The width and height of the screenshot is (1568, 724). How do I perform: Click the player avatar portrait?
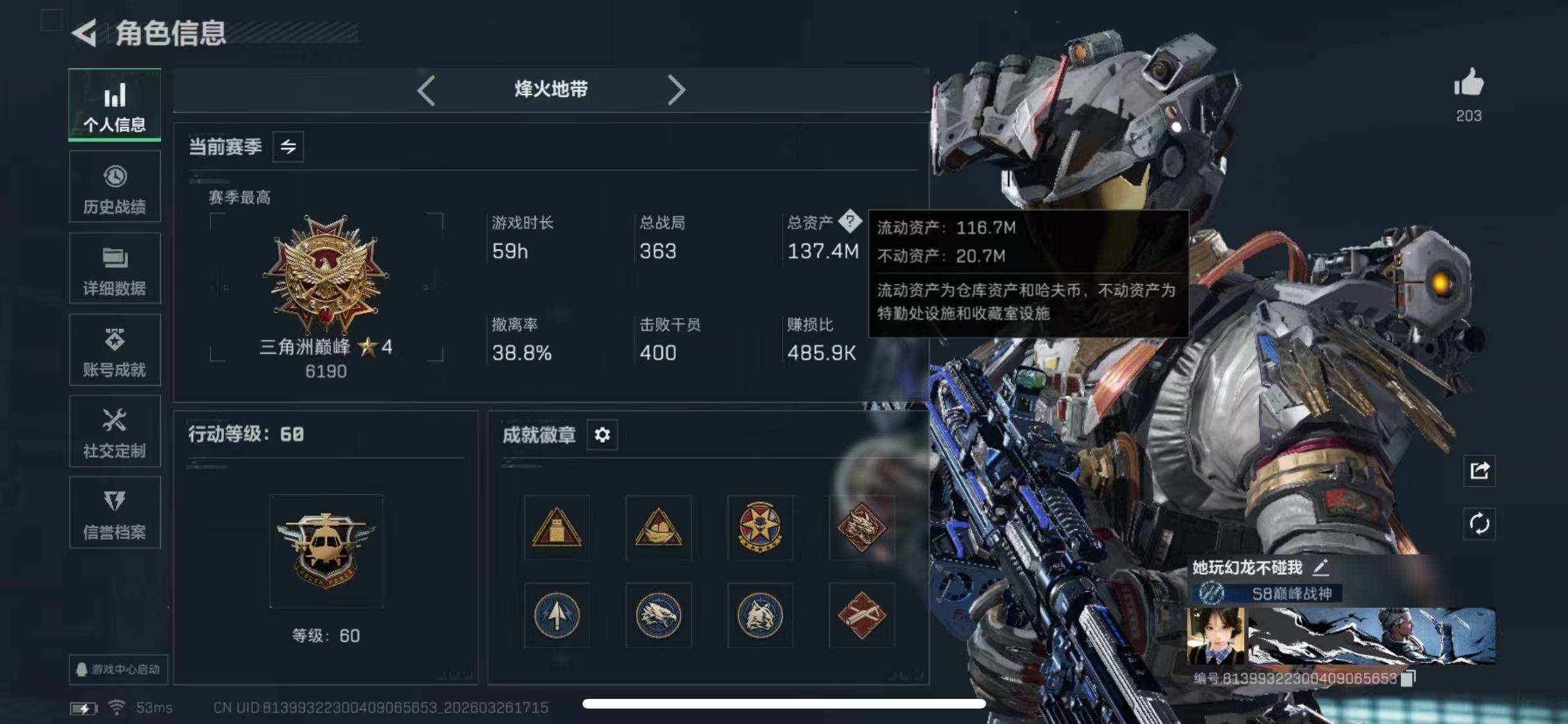click(1216, 636)
